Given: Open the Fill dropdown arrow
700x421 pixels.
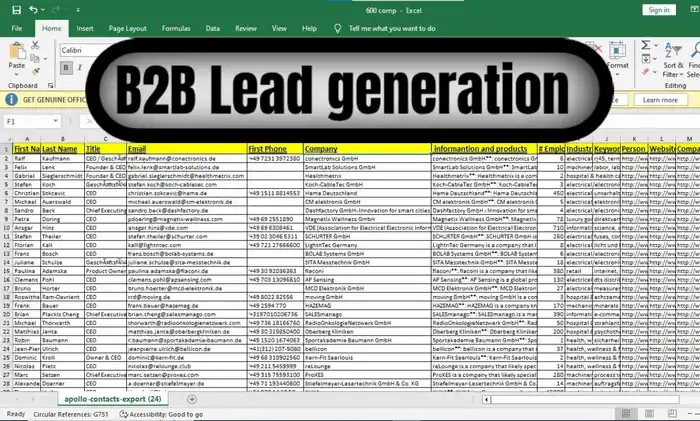Looking at the screenshot, I should 655,59.
